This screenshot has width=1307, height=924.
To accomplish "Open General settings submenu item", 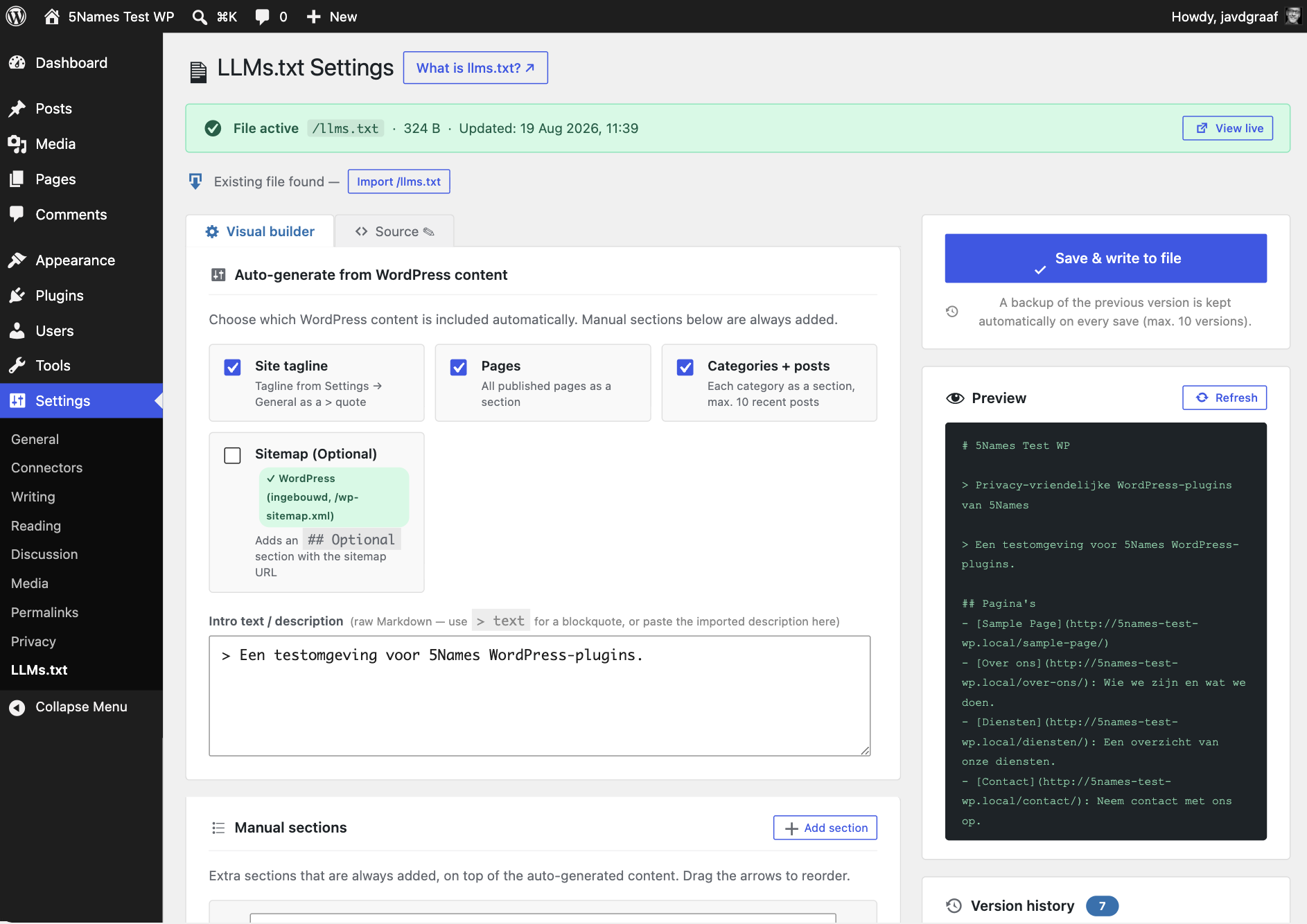I will pyautogui.click(x=35, y=439).
